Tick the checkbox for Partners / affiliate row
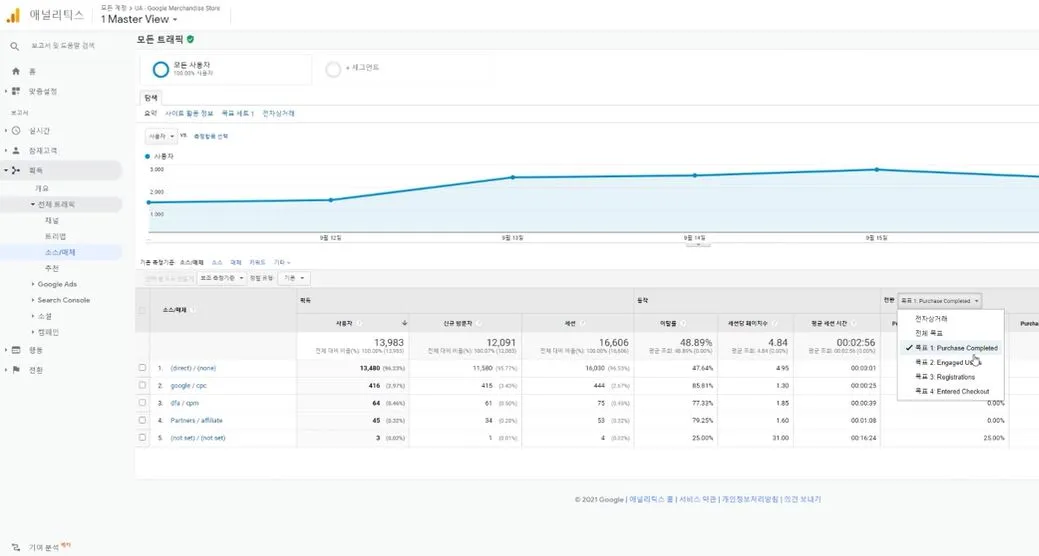Screen dimensions: 1039x556 point(142,420)
